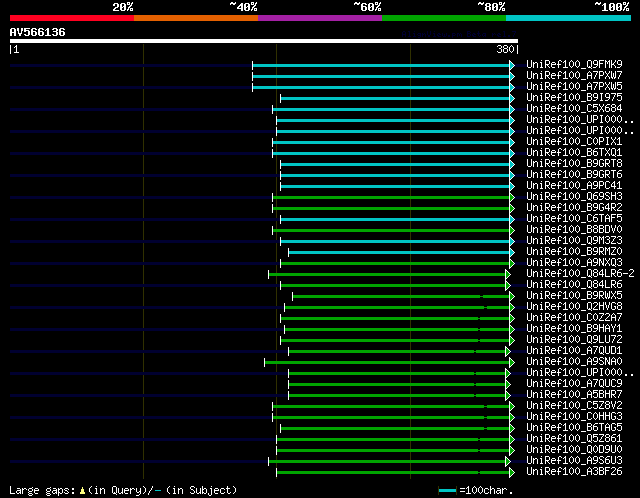Open hit UniRef100_A7QUD1
Image resolution: width=640 pixels, height=498 pixels.
click(574, 351)
